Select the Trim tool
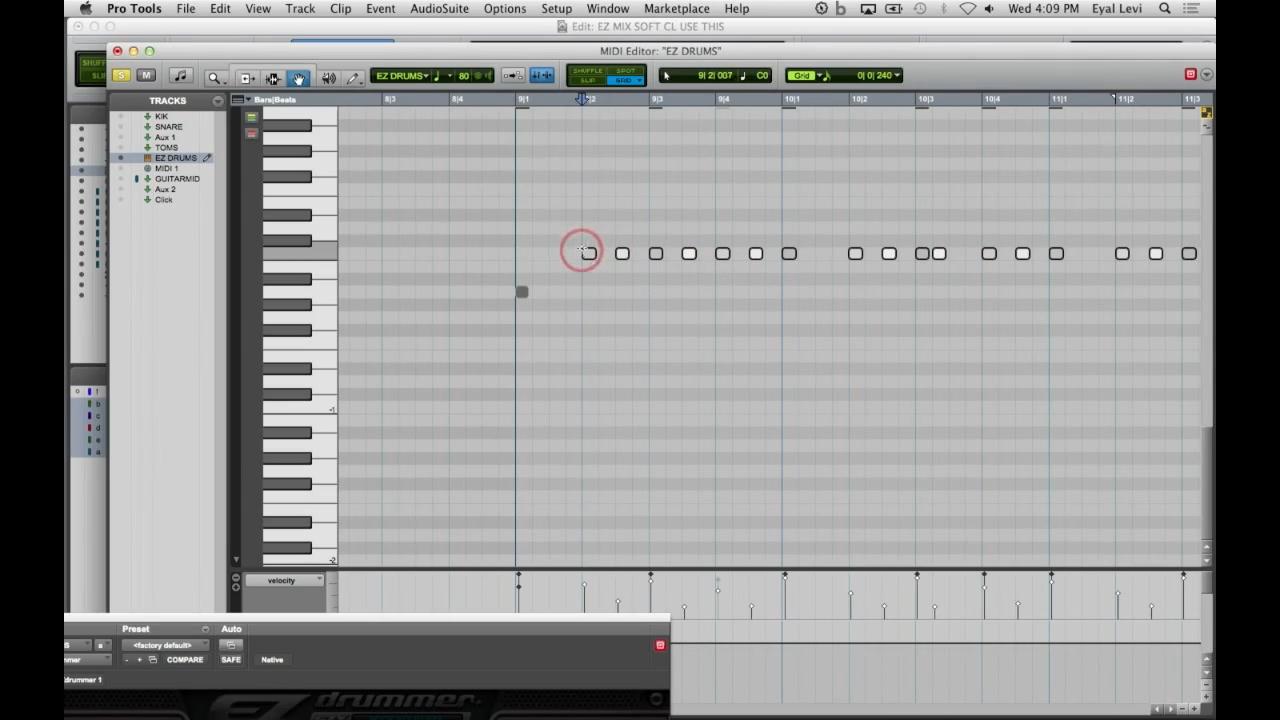Screen dimensions: 1280x720 247,78
